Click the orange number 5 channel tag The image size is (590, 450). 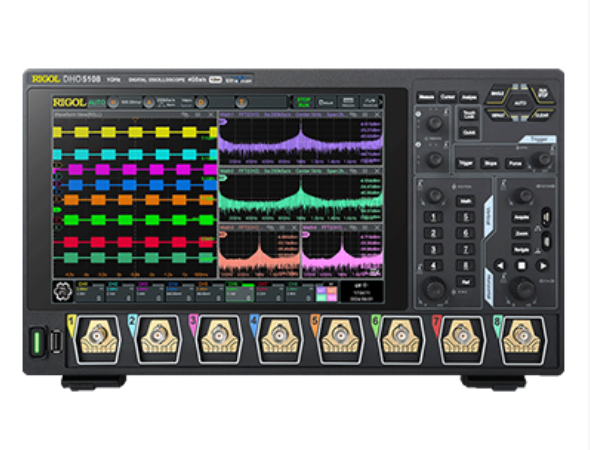pyautogui.click(x=315, y=326)
